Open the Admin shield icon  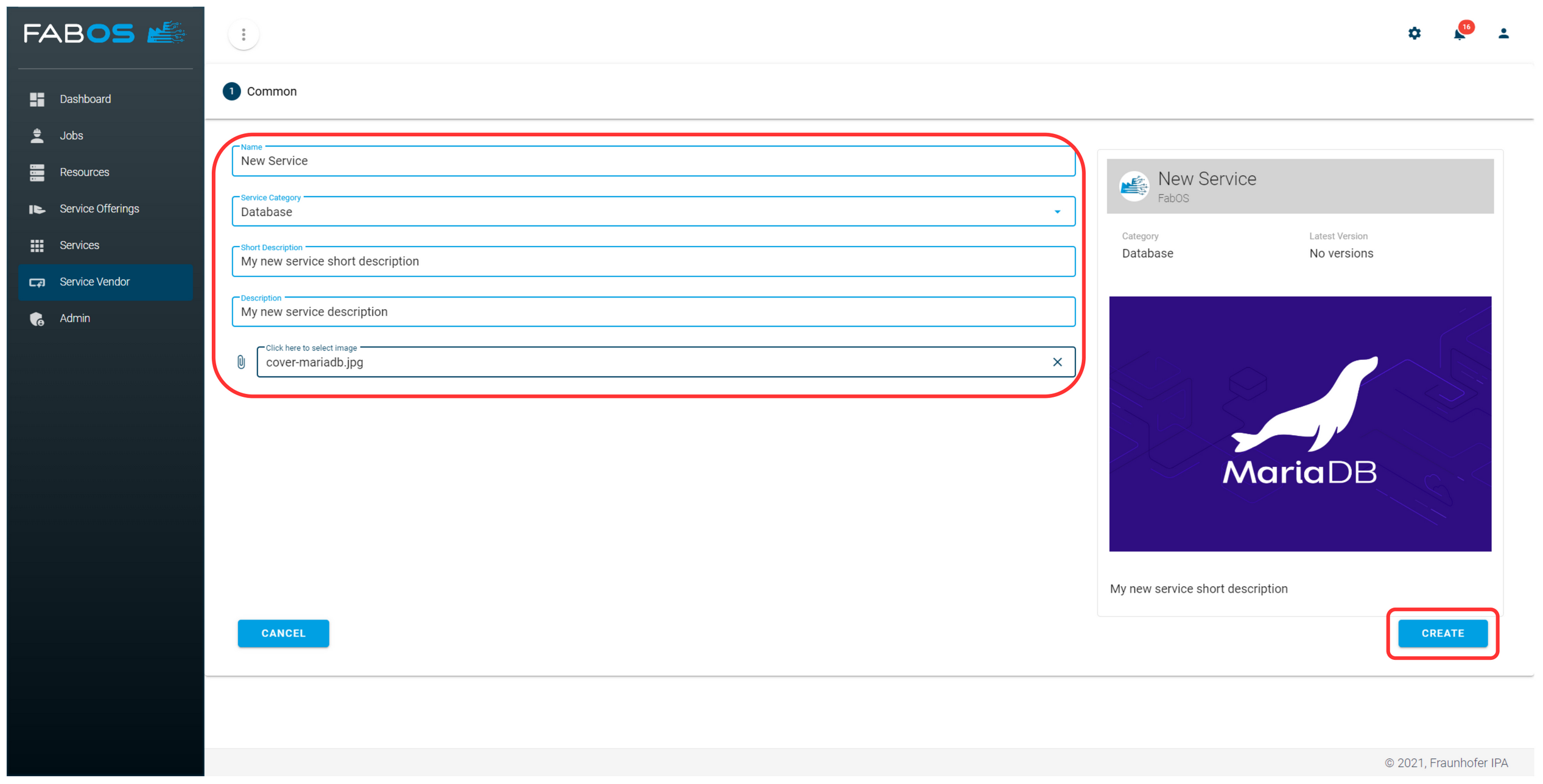pos(37,318)
